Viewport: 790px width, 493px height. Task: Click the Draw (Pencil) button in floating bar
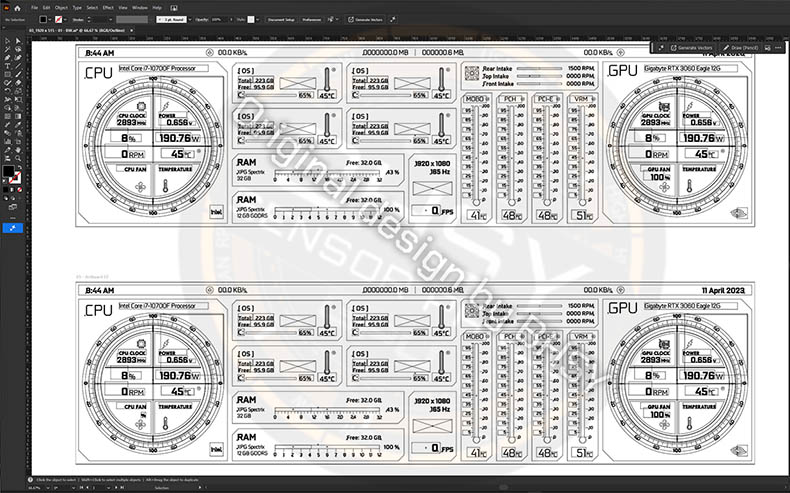click(x=740, y=48)
